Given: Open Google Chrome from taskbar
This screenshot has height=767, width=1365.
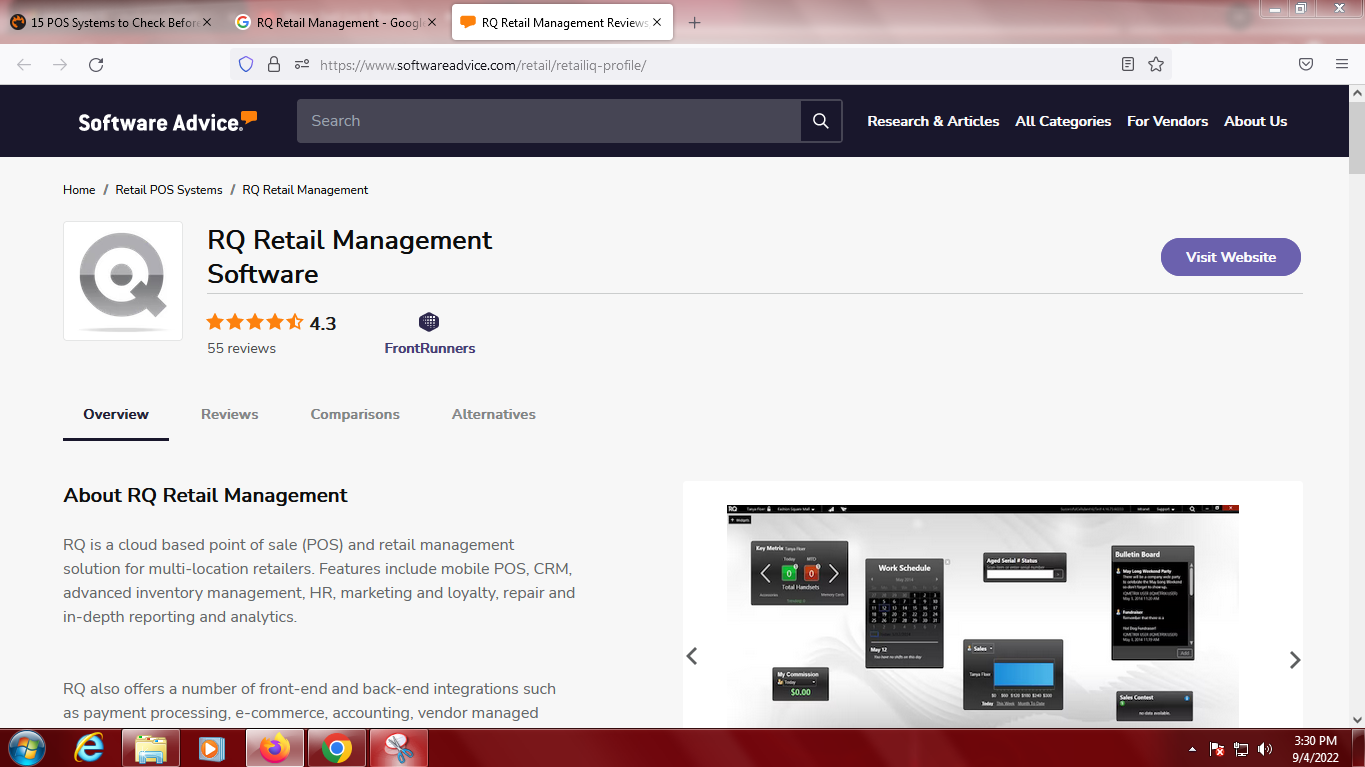Looking at the screenshot, I should pyautogui.click(x=336, y=748).
